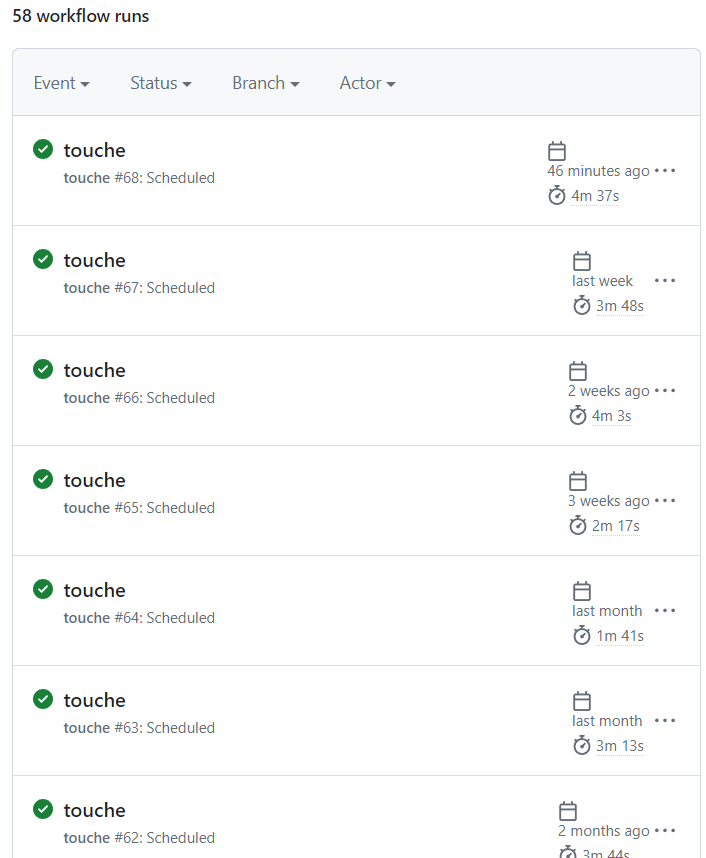Screen dimensions: 706x858
Task: Click the calendar icon next to '46 minutes ago'
Action: pos(557,150)
